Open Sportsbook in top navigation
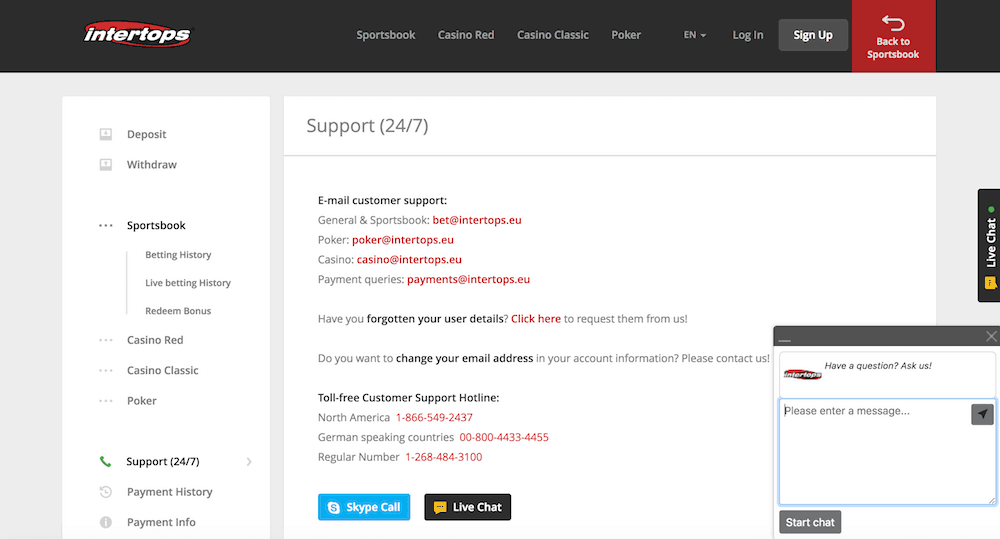 386,35
